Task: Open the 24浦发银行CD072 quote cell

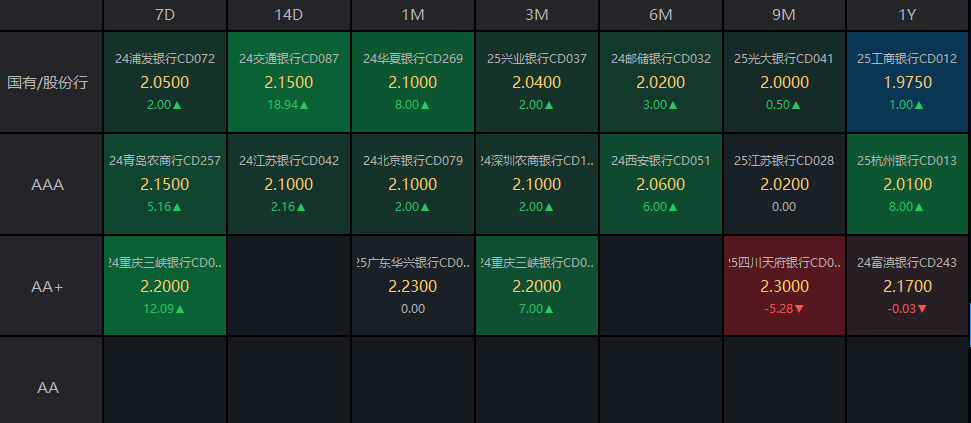Action: [x=165, y=82]
